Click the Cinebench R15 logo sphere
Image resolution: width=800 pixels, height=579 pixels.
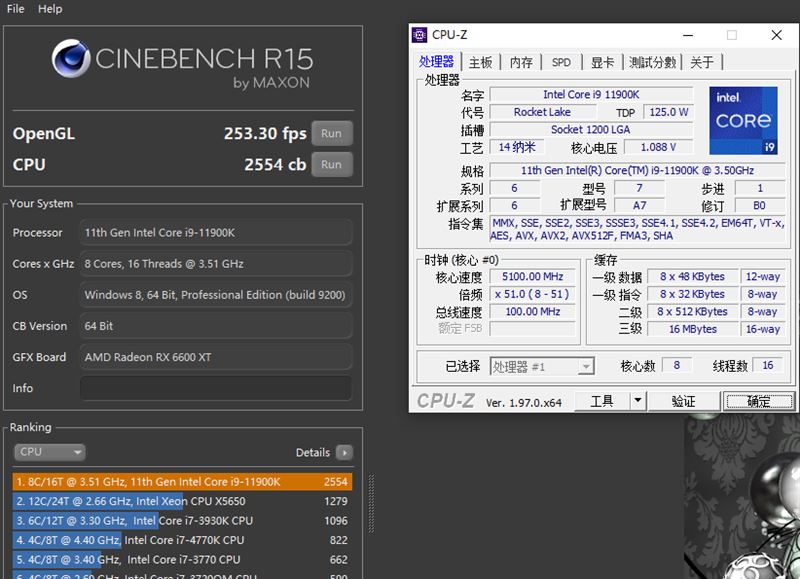(x=71, y=59)
